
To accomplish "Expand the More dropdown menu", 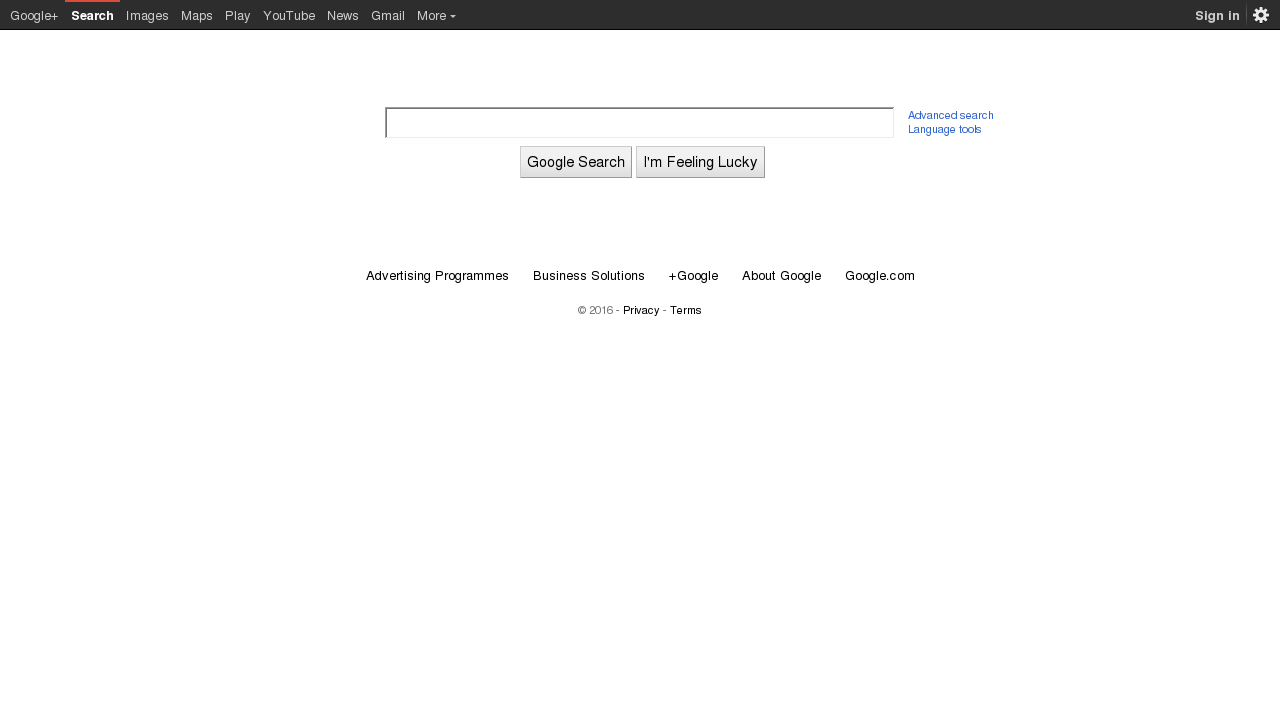I will pos(436,15).
